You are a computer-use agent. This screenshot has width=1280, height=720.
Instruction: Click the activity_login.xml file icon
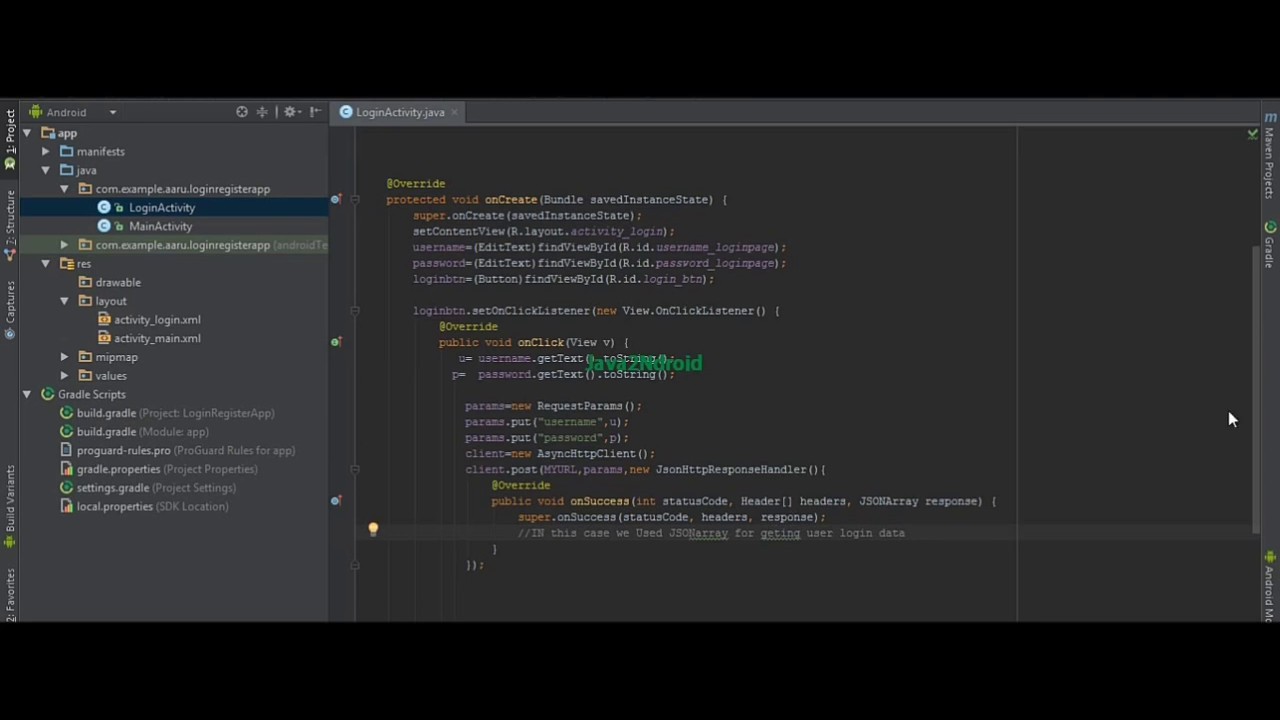point(104,319)
